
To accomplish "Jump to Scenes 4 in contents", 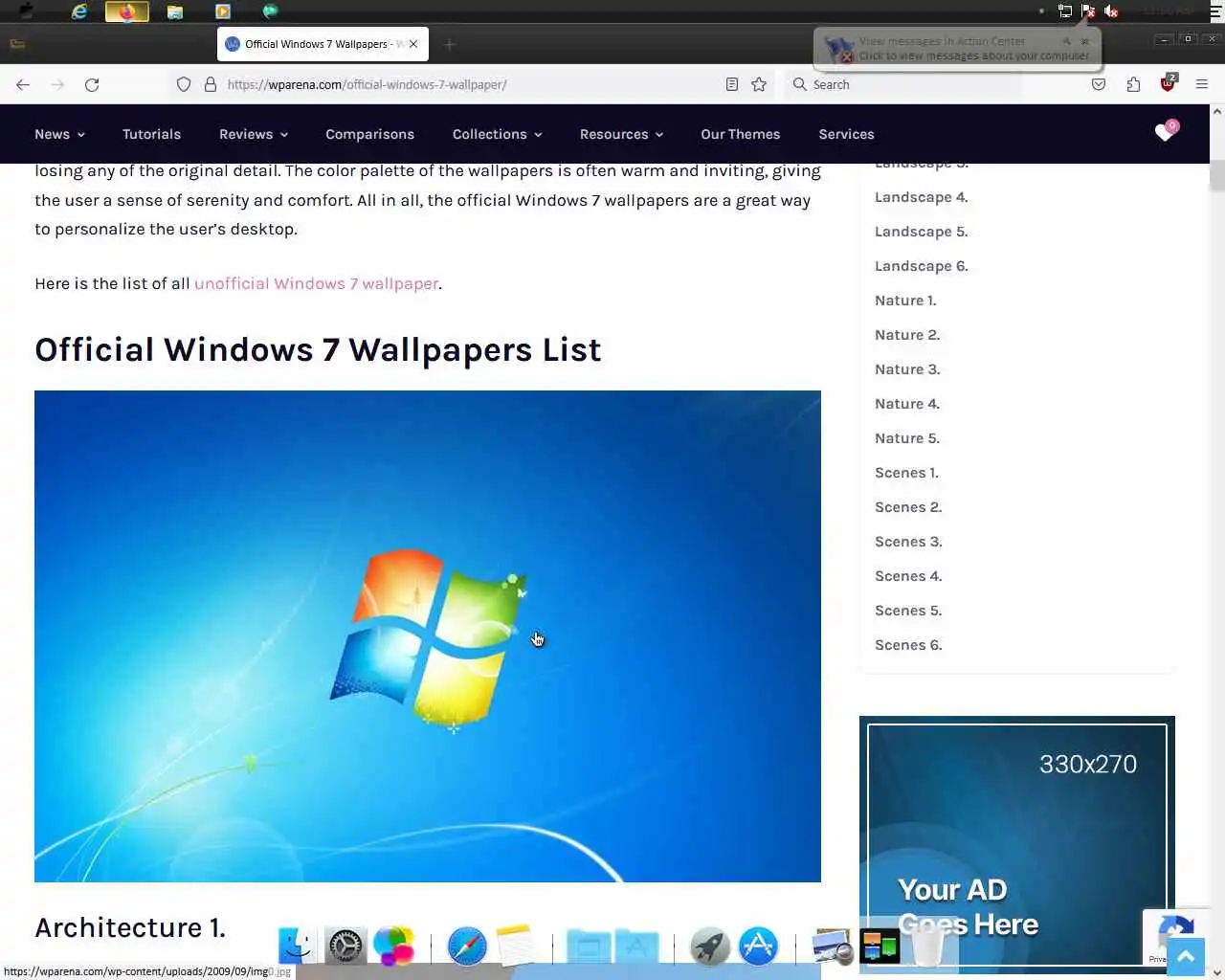I will point(908,576).
